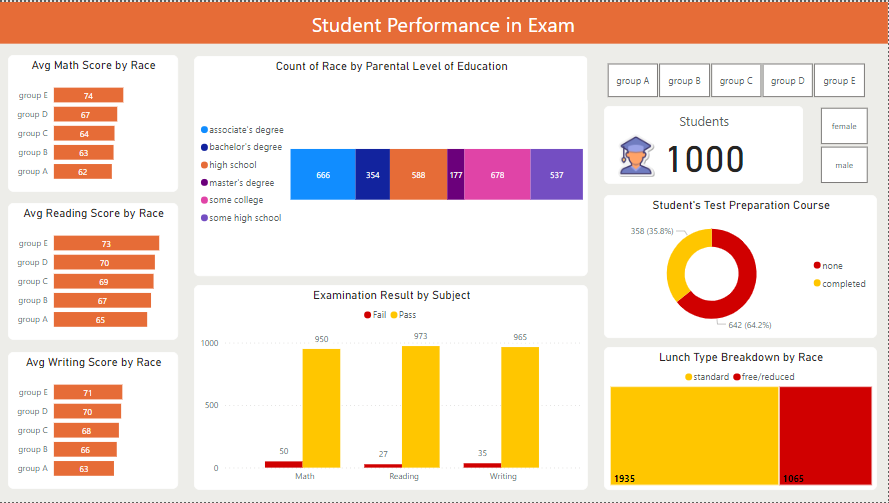Click the associate's degree legend marker

205,130
